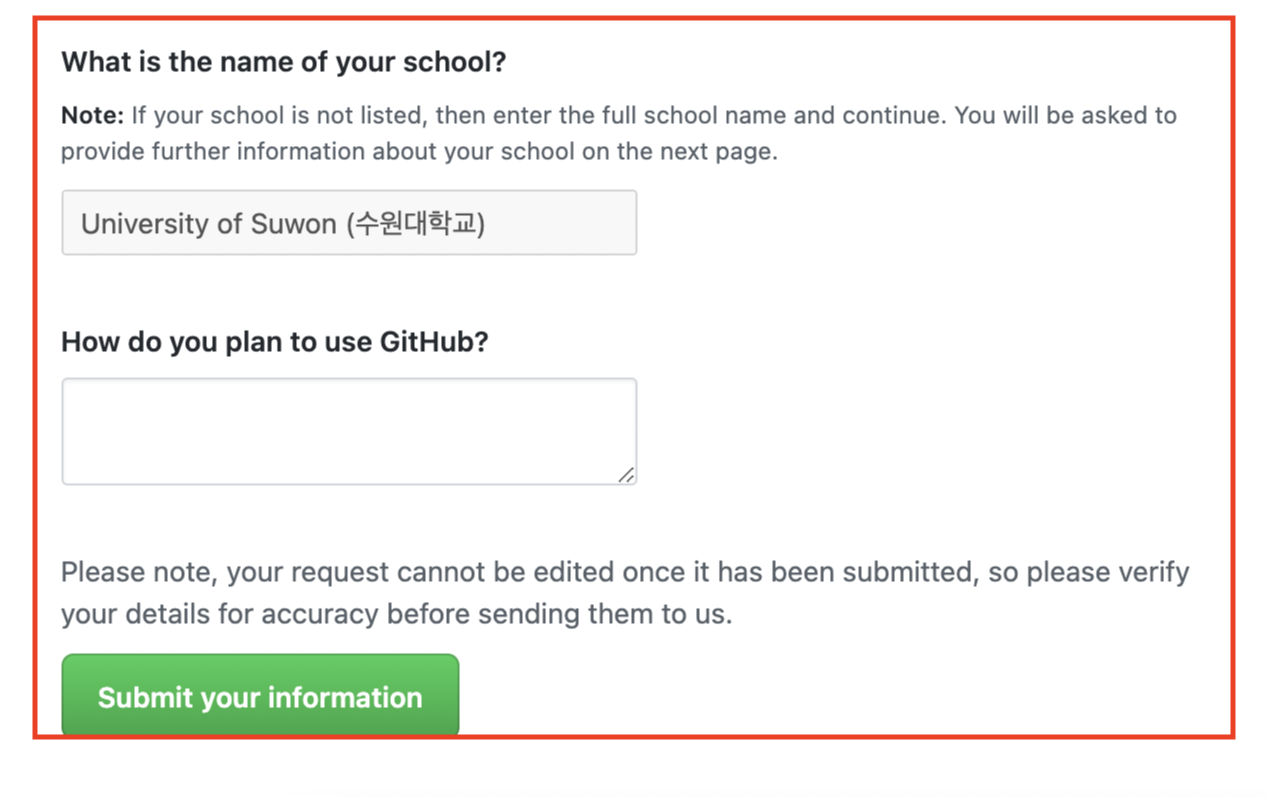This screenshot has height=797, width=1269.
Task: Click the word 'GitHub' in the second heading
Action: click(x=434, y=342)
